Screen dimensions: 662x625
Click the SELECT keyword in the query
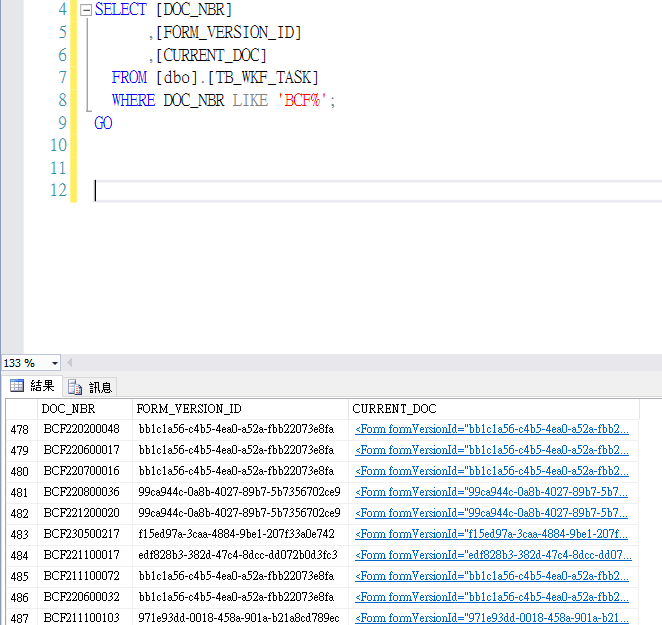click(120, 9)
